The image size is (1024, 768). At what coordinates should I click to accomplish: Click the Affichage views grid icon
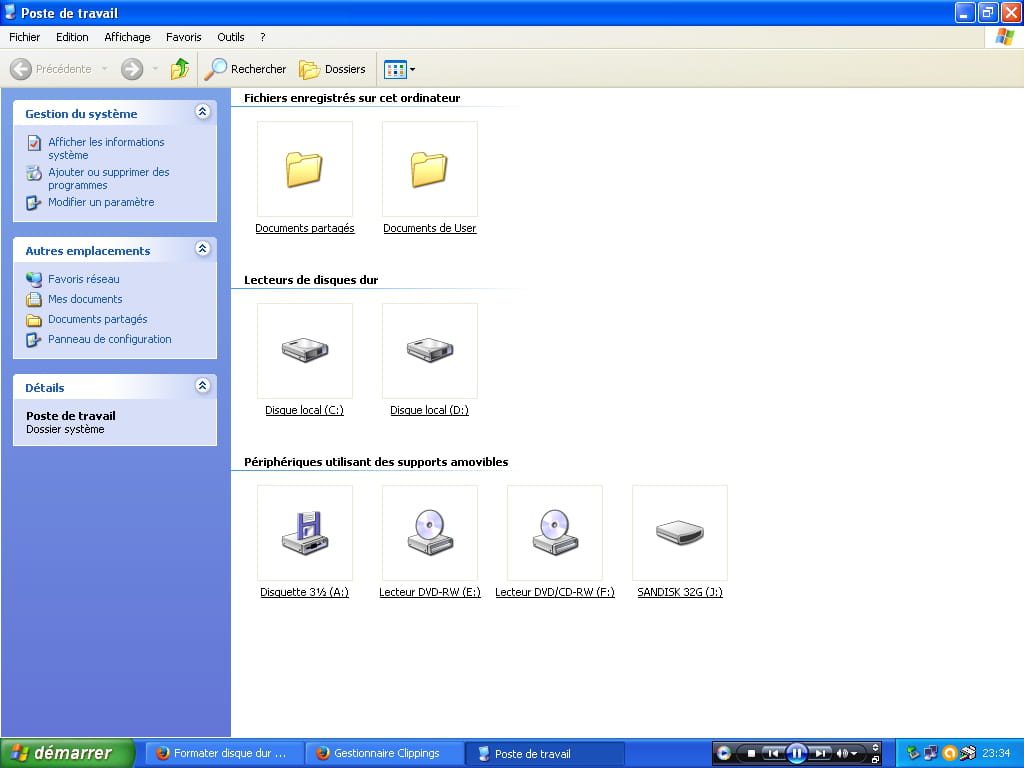[x=395, y=69]
